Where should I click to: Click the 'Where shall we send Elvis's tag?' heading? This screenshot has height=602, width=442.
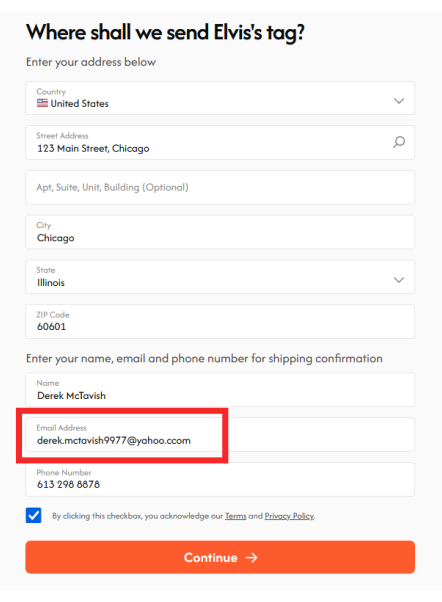tap(165, 32)
